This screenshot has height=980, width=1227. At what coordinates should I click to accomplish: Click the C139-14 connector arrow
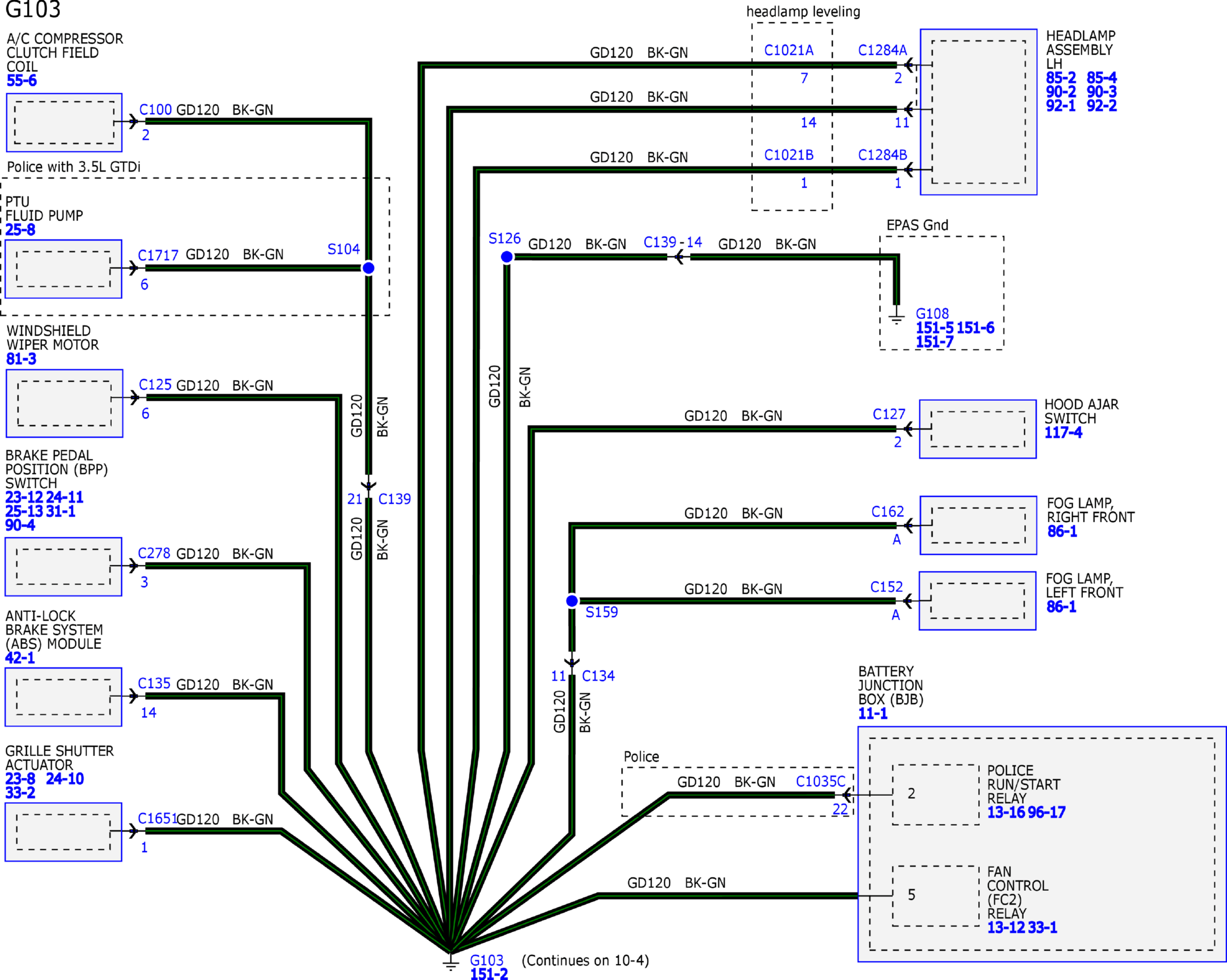tap(679, 257)
